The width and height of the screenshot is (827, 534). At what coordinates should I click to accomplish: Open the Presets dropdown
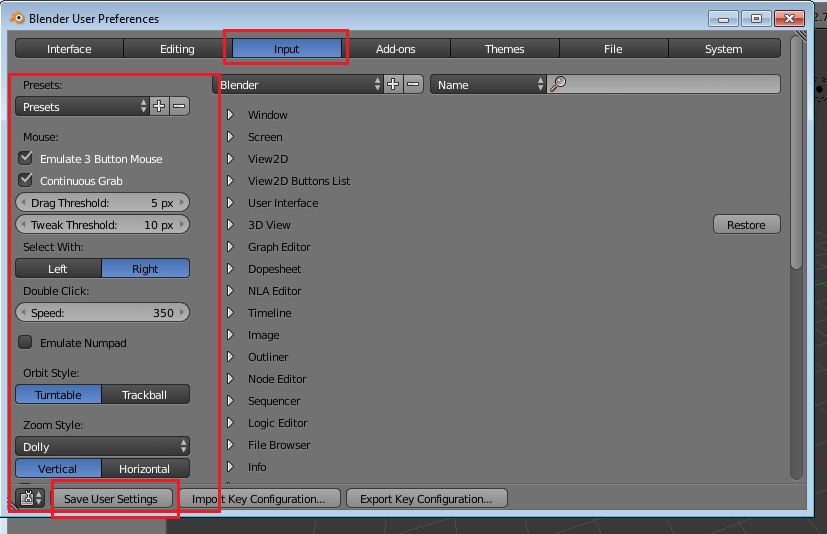point(82,107)
